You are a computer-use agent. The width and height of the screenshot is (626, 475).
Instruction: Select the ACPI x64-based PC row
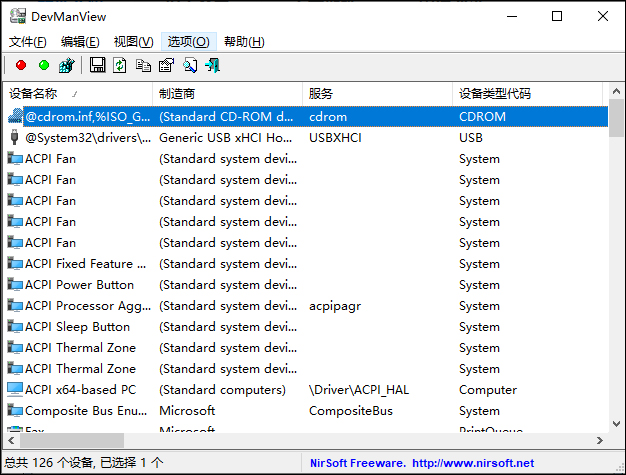pos(80,390)
